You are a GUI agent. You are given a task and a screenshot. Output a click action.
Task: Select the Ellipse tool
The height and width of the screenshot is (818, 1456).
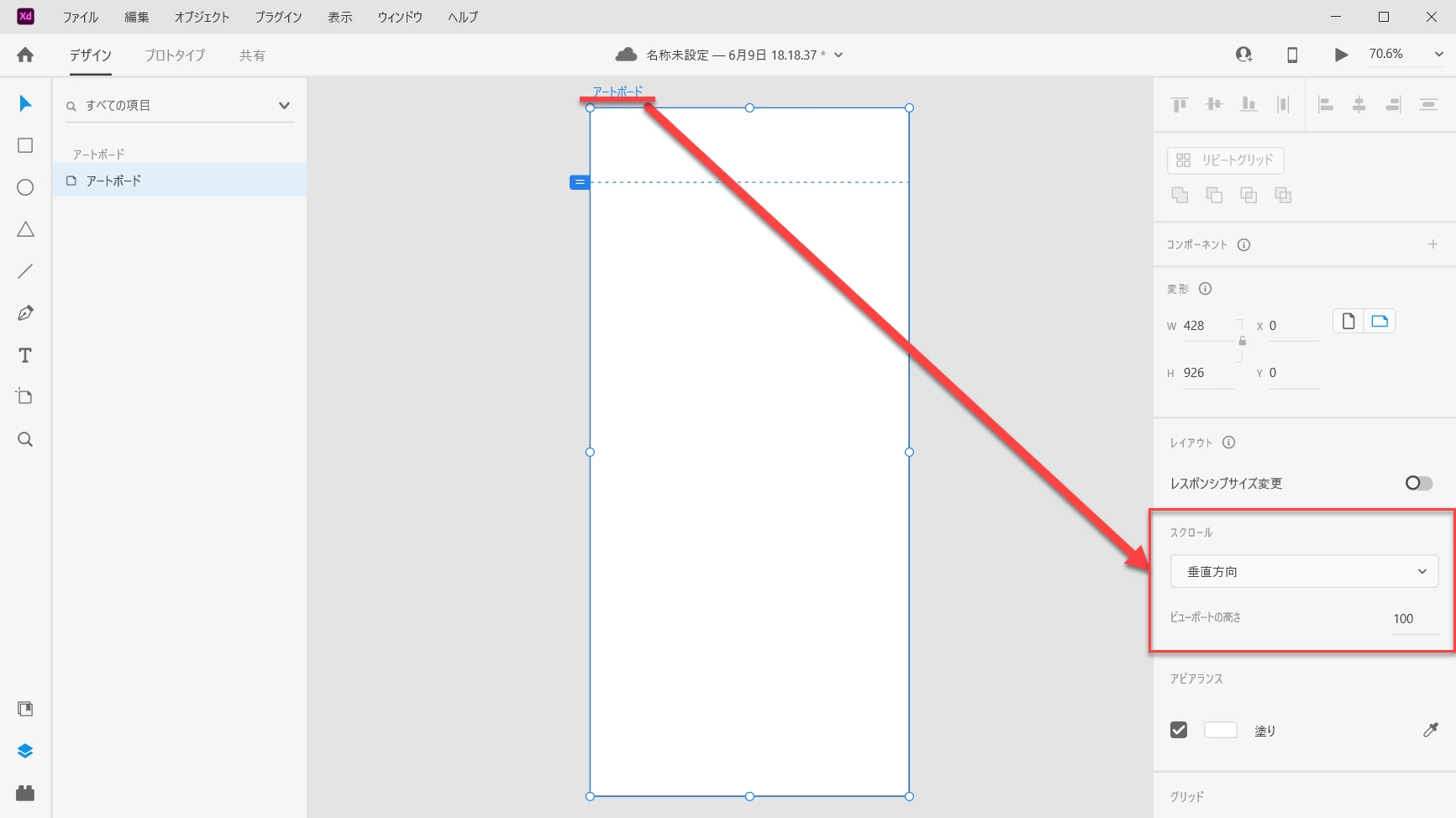[x=25, y=187]
